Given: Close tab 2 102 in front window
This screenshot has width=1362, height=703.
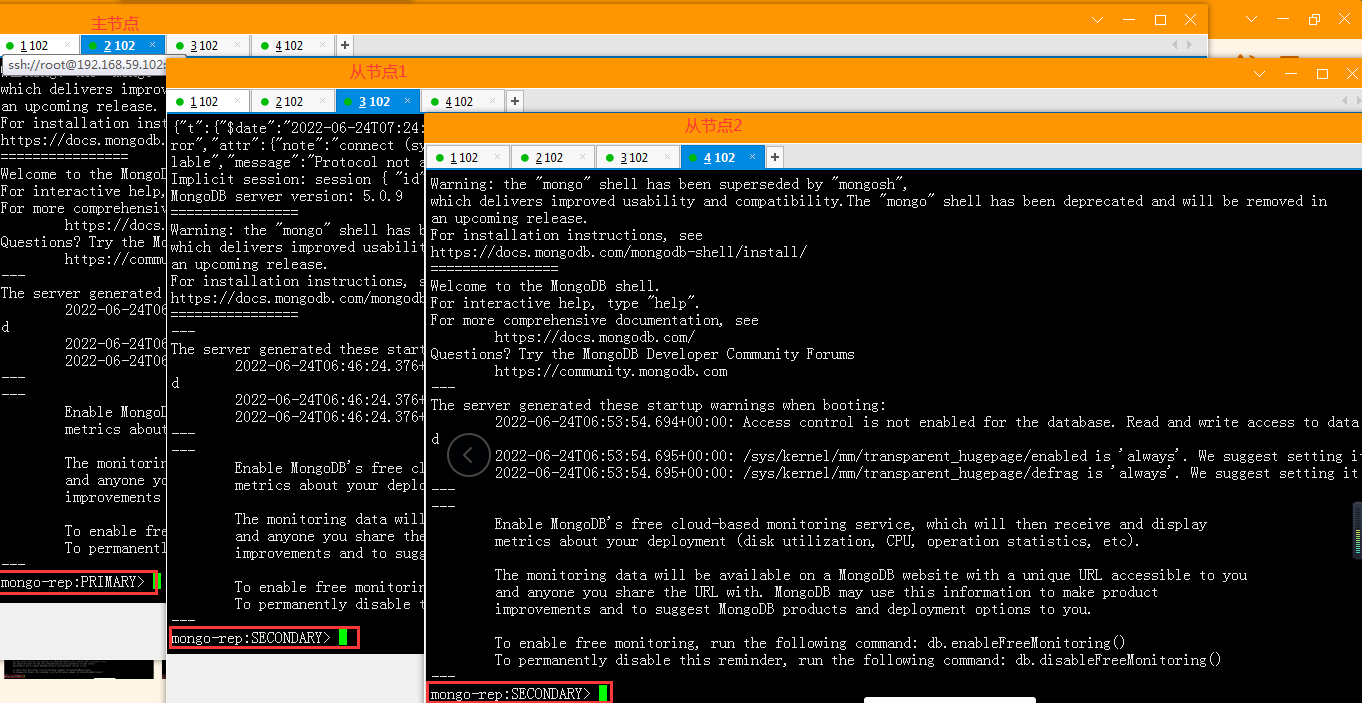Looking at the screenshot, I should point(584,157).
